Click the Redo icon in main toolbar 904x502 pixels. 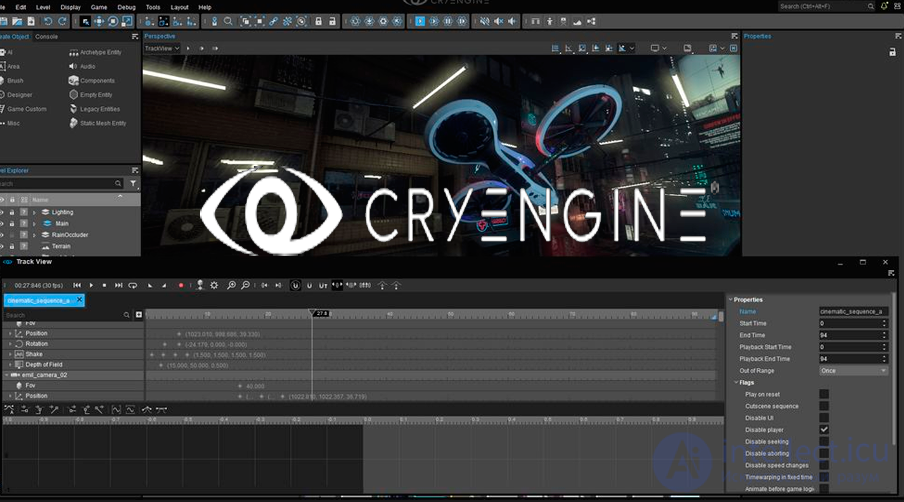(x=62, y=21)
